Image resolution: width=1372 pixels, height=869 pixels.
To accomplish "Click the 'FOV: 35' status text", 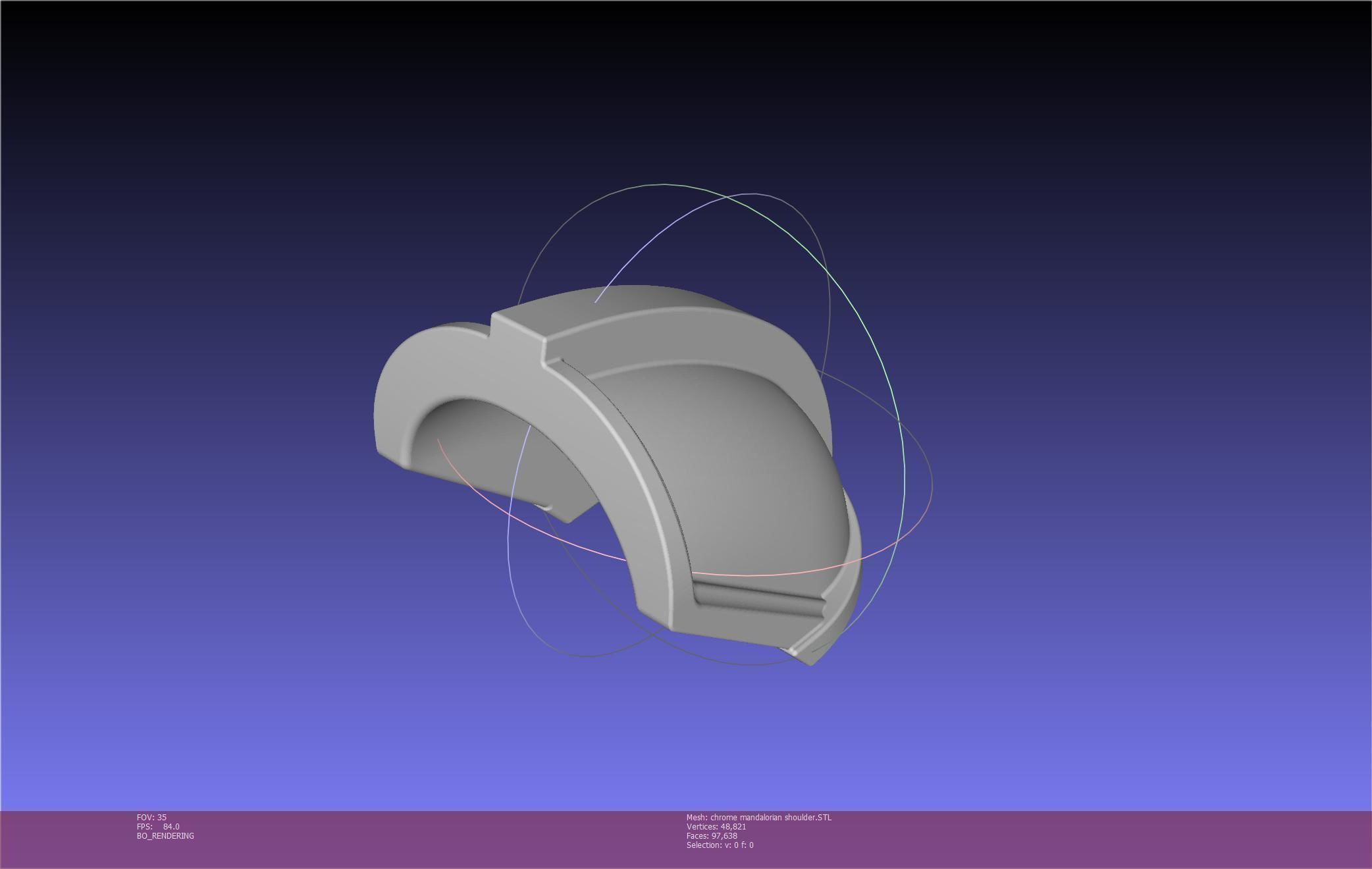I will pos(151,817).
